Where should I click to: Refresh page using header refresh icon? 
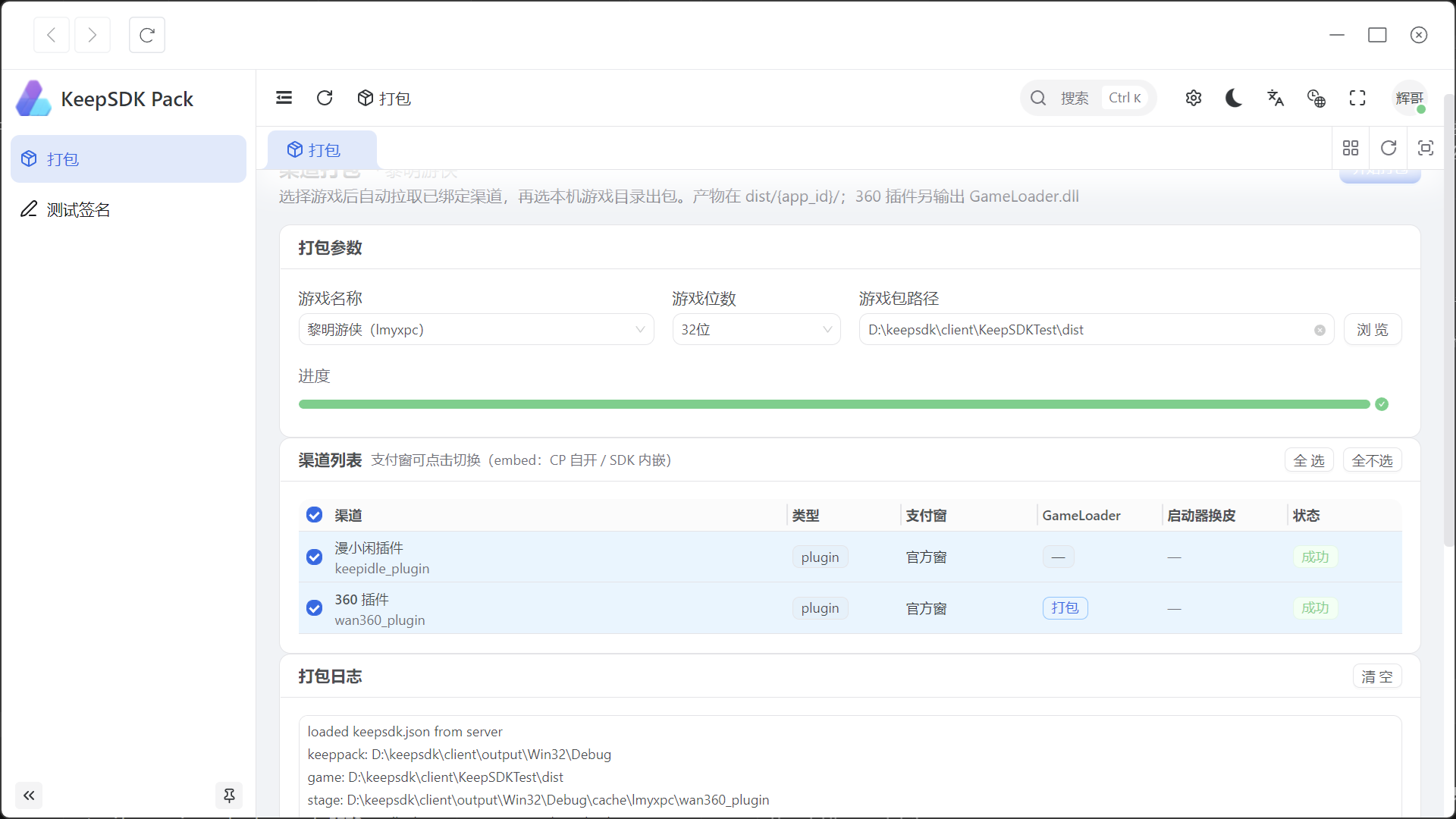325,98
